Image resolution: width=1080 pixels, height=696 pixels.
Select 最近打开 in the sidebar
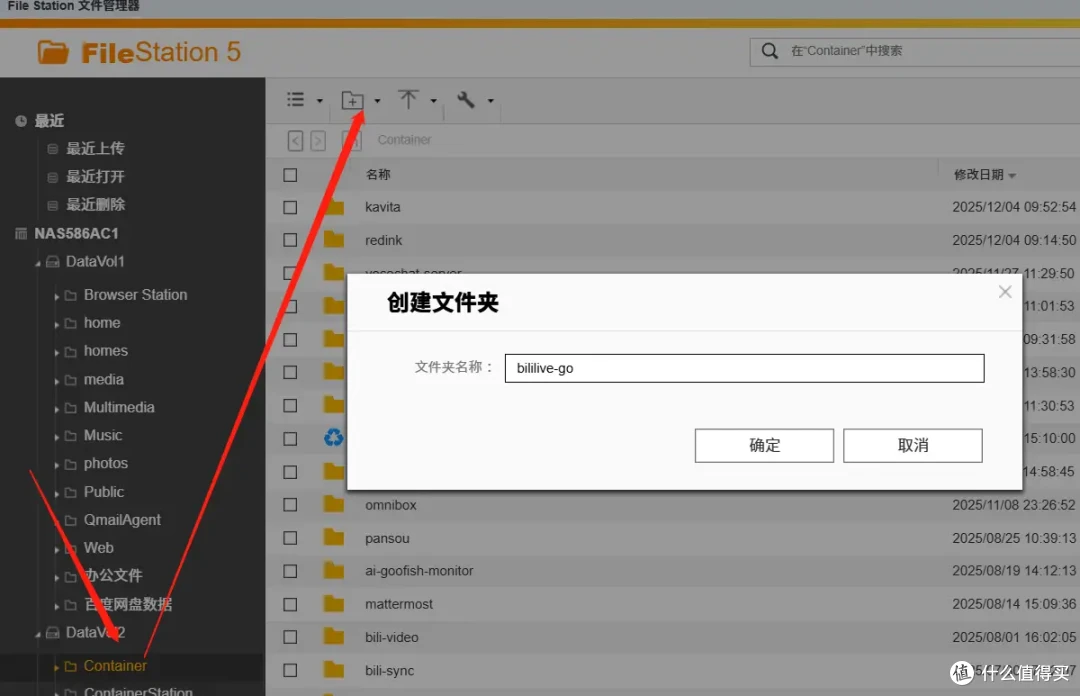point(95,177)
